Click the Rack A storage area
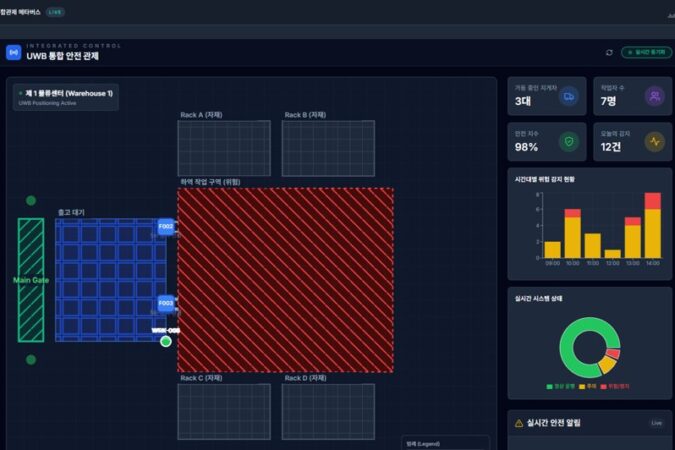Viewport: 675px width, 450px height. [224, 148]
